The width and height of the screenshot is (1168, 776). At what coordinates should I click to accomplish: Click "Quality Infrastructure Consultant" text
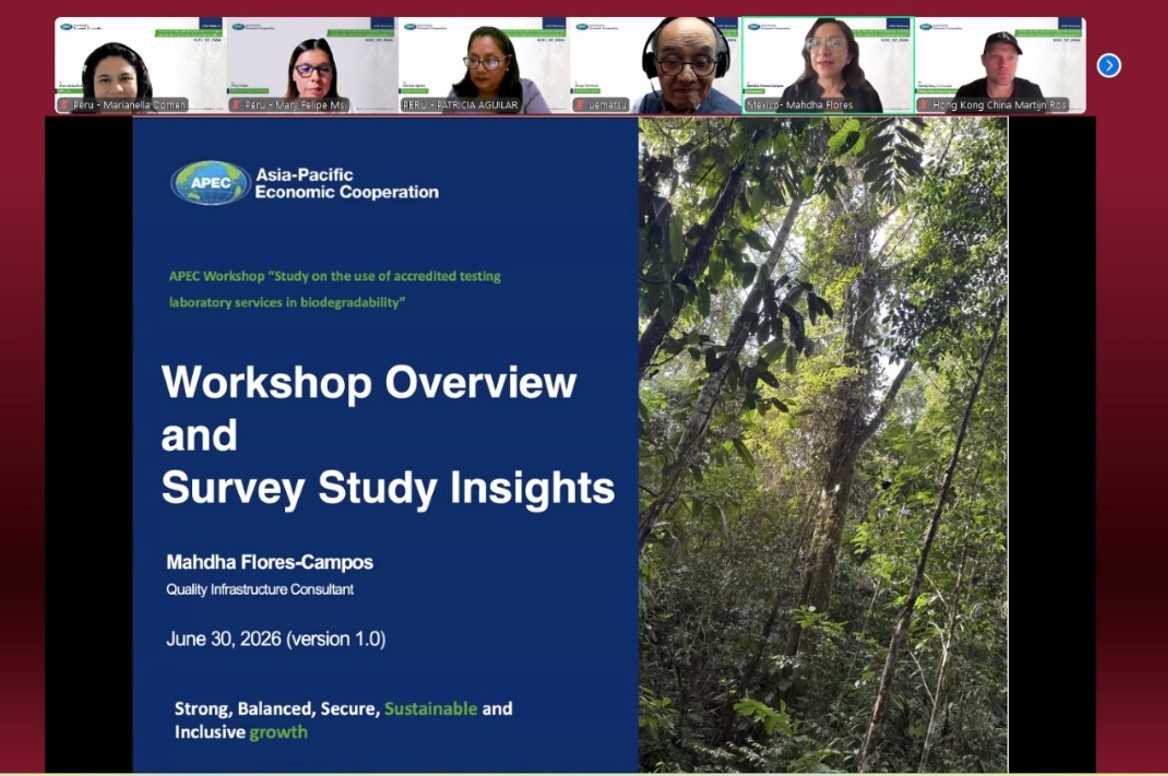260,589
